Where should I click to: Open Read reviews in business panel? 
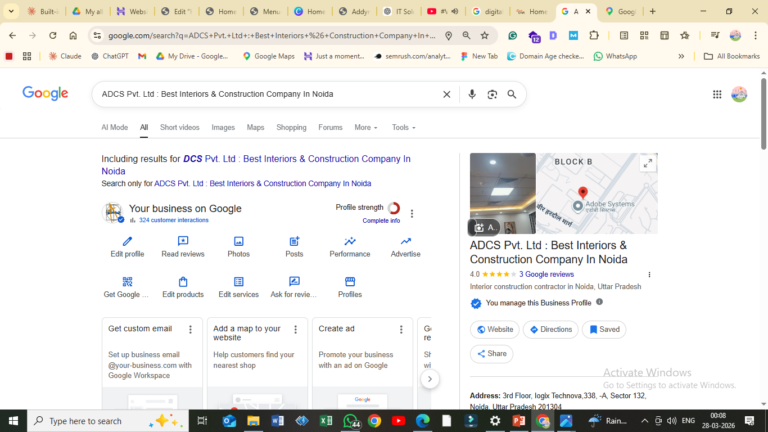183,241
